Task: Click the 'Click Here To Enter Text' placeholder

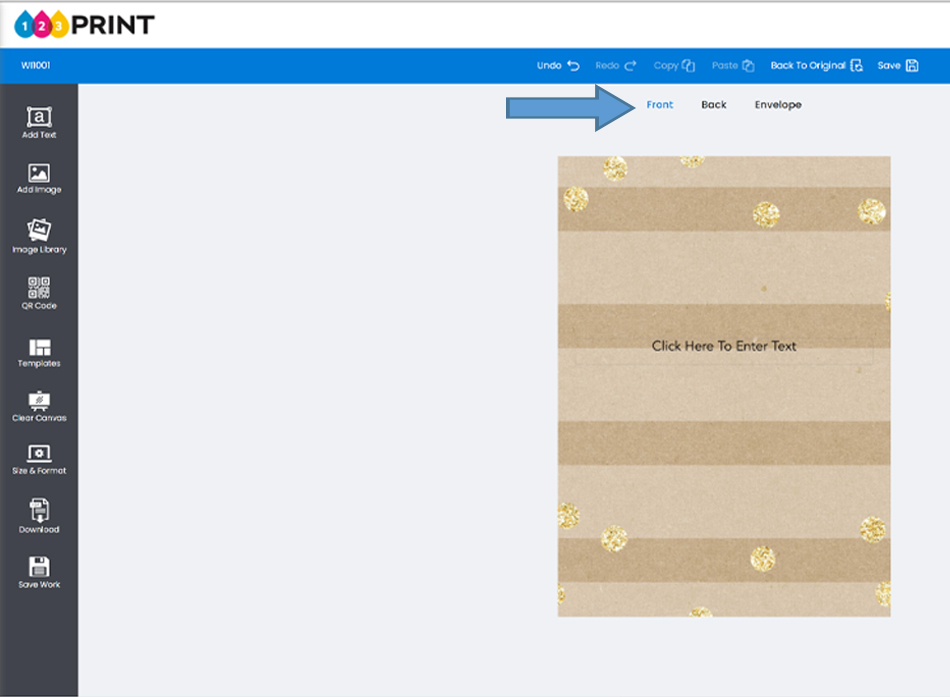Action: point(724,346)
